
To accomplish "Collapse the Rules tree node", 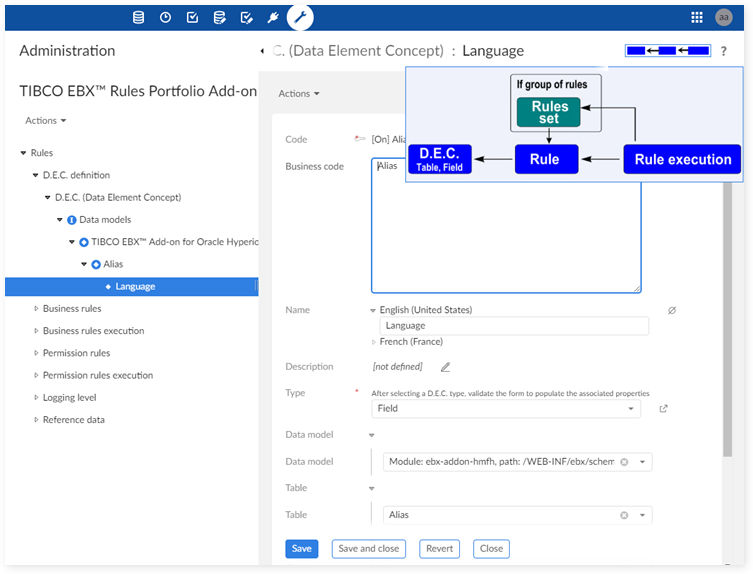I will pos(23,153).
